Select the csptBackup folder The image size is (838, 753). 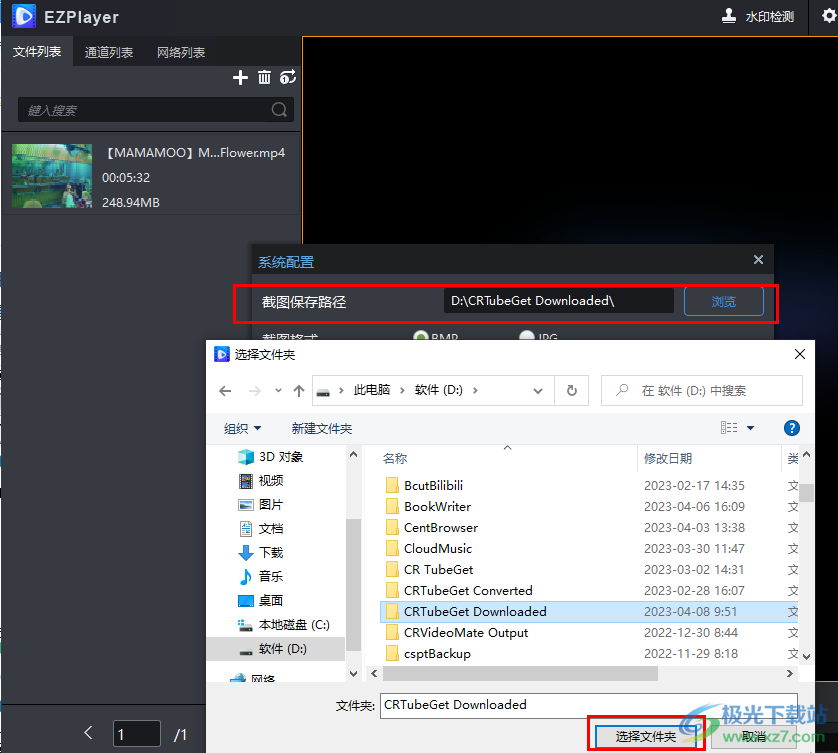click(437, 654)
